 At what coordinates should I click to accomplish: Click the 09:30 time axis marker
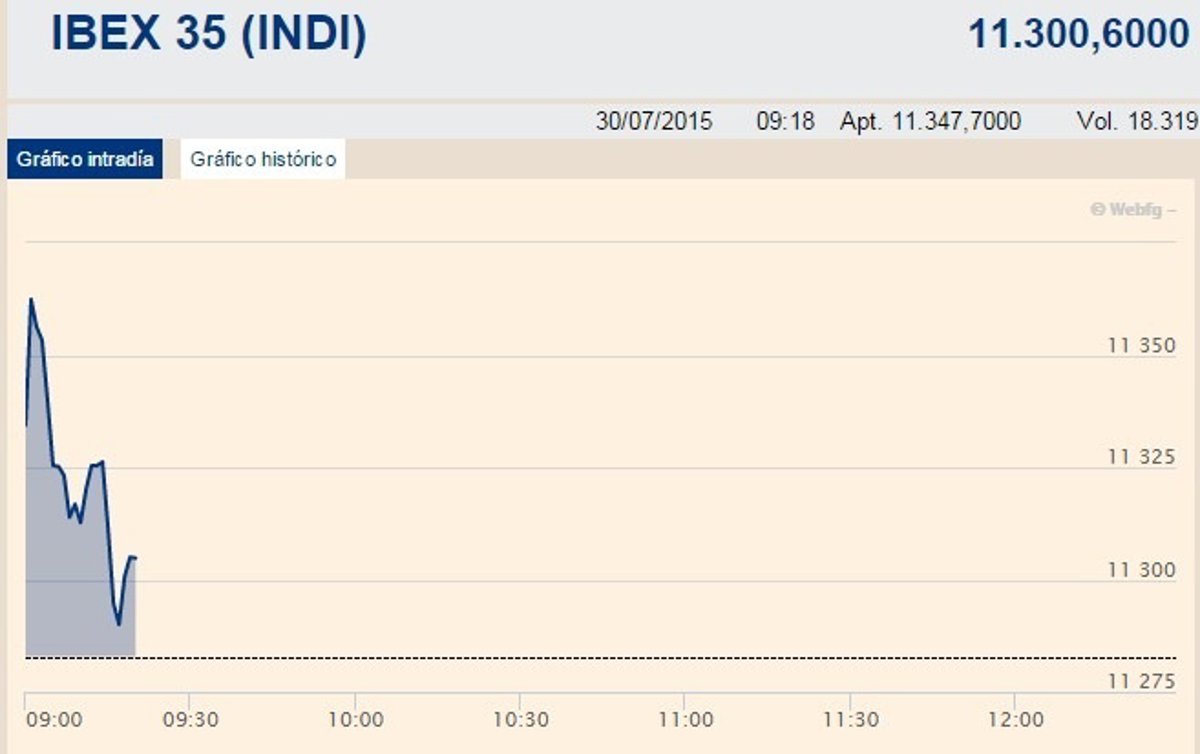[x=189, y=720]
